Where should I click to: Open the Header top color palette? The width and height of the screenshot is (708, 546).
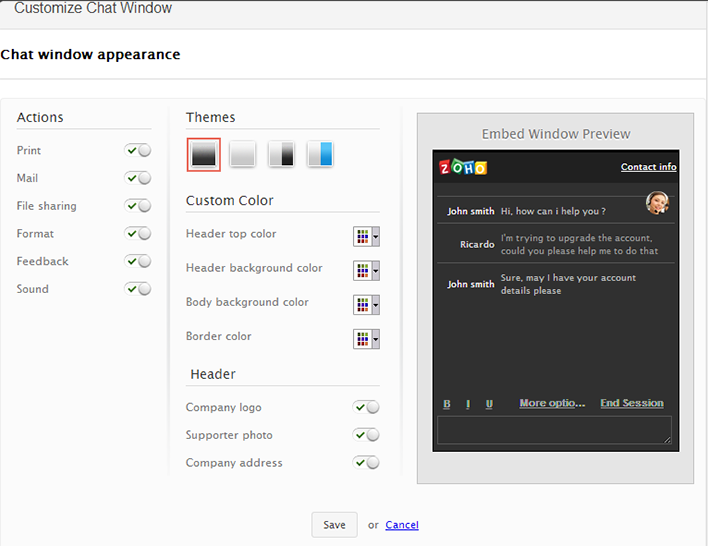[x=363, y=236]
